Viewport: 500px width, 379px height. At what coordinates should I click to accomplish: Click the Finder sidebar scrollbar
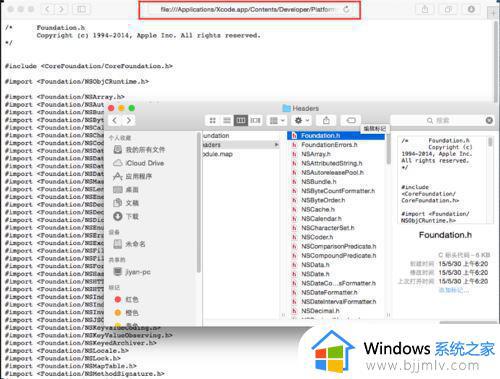click(x=199, y=203)
